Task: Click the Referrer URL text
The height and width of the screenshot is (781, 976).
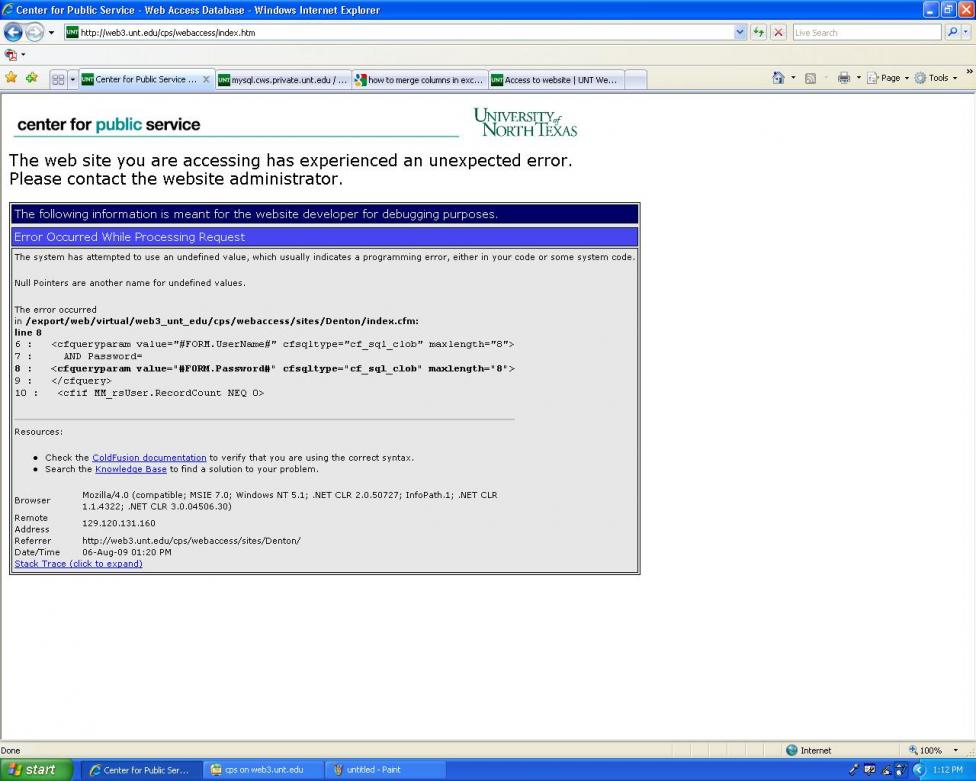Action: [191, 541]
